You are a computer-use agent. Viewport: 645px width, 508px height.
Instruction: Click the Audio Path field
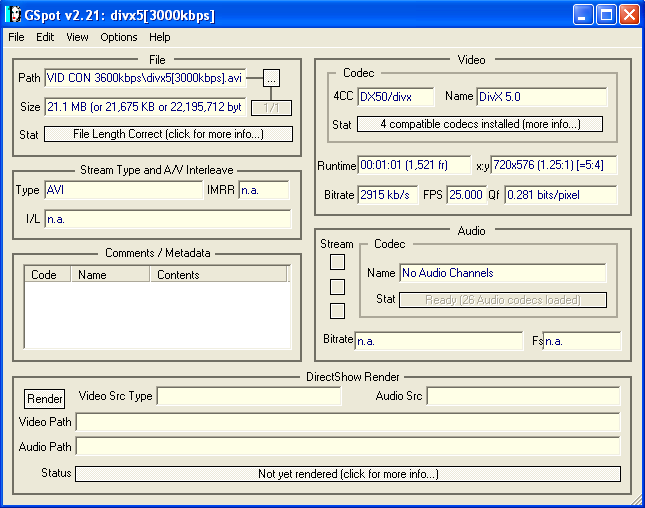pyautogui.click(x=348, y=447)
